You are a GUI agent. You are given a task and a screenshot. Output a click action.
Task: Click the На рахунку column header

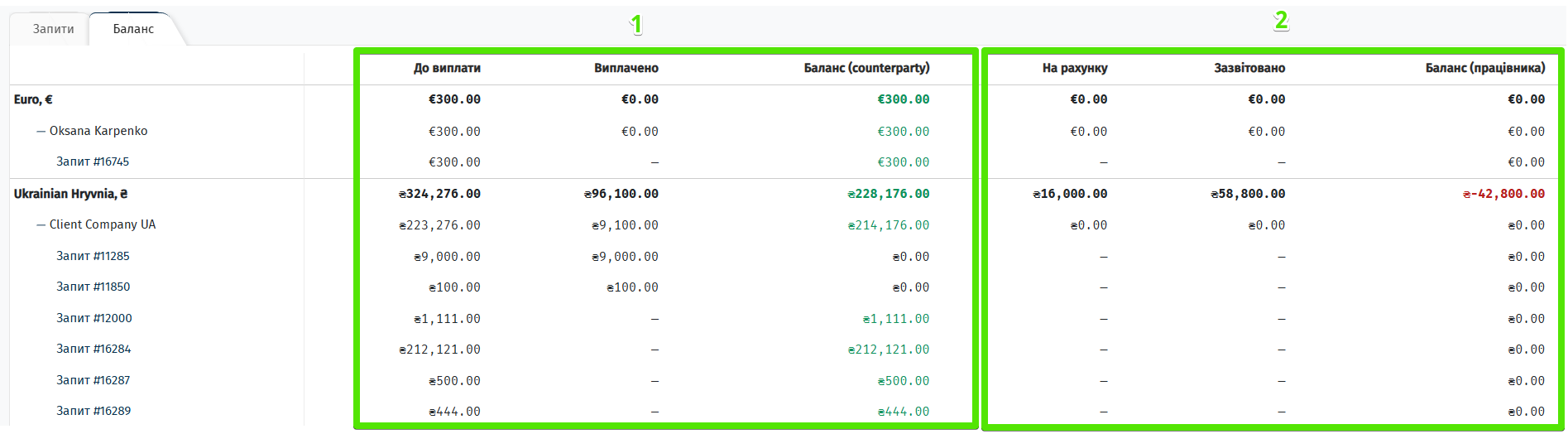(1074, 68)
